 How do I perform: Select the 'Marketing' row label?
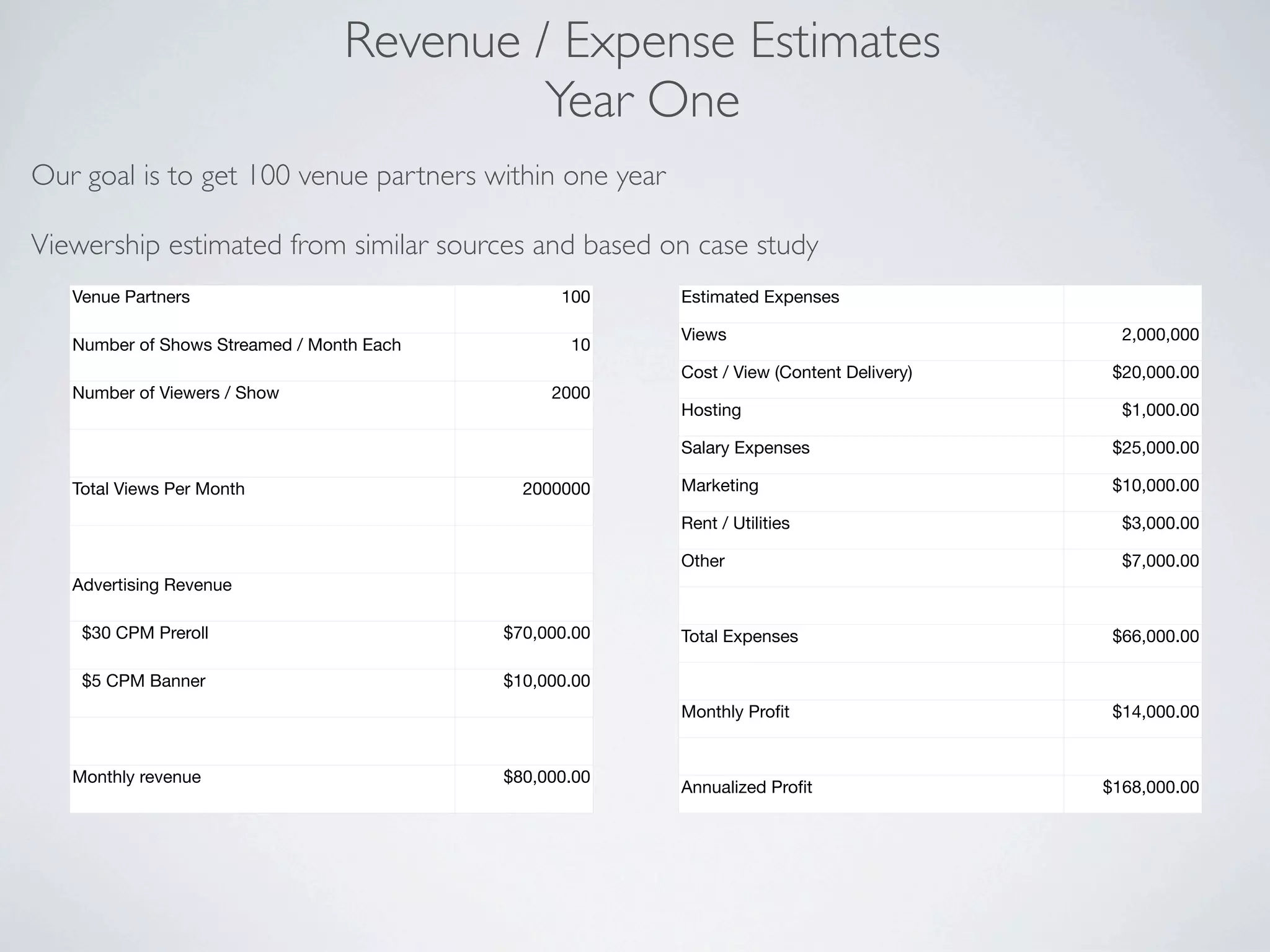(719, 485)
